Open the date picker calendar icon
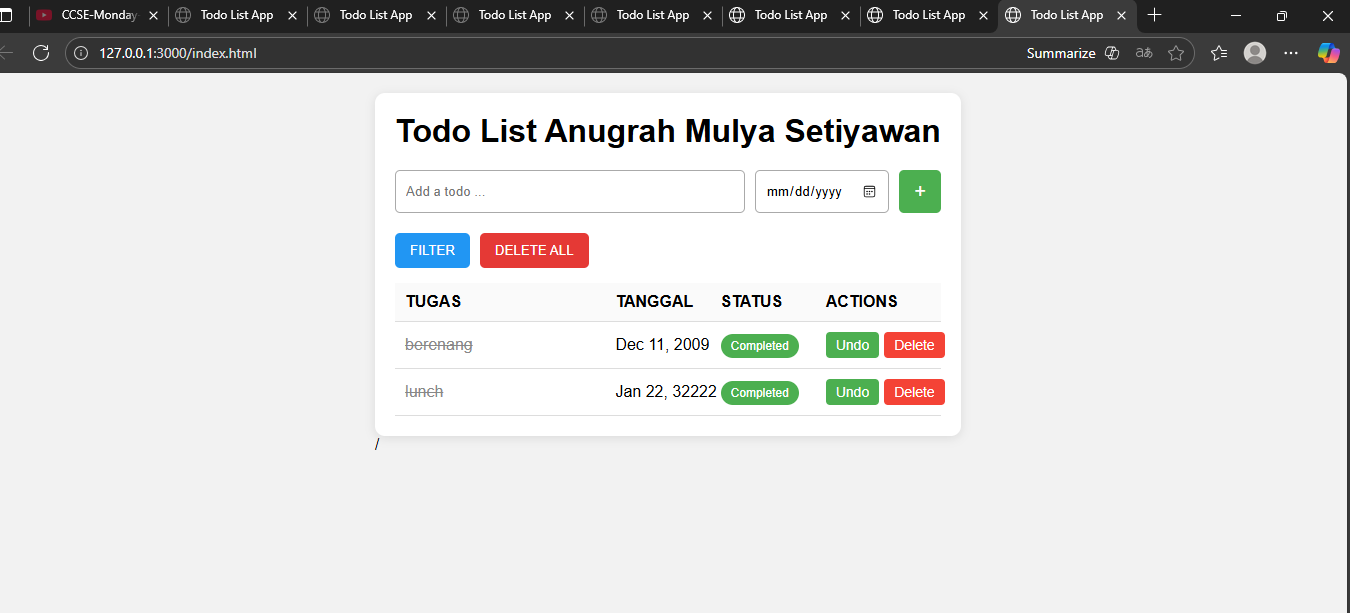Screen dimensions: 1350x613 click(x=869, y=191)
